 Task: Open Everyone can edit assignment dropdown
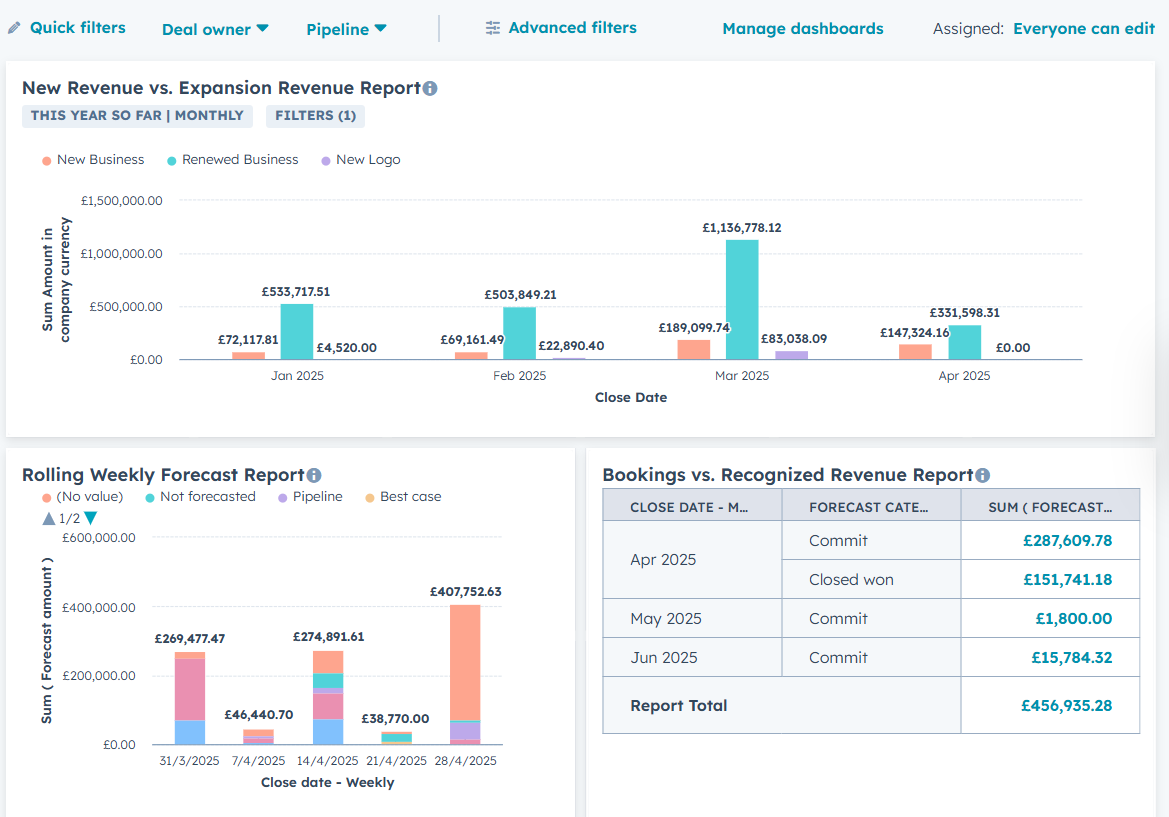[x=1084, y=29]
